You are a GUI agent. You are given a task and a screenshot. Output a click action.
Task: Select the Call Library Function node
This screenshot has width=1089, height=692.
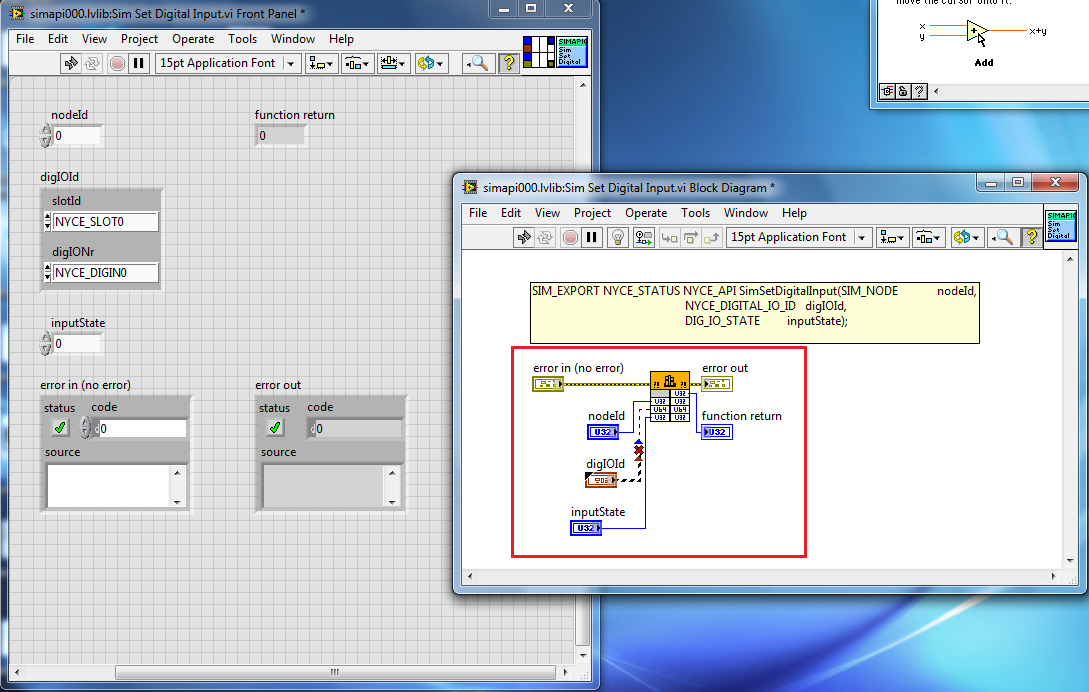click(x=670, y=396)
